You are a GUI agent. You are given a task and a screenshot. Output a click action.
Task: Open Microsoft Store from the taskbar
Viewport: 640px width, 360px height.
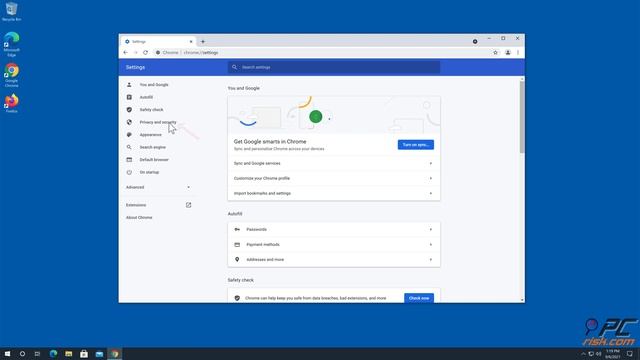pos(84,354)
